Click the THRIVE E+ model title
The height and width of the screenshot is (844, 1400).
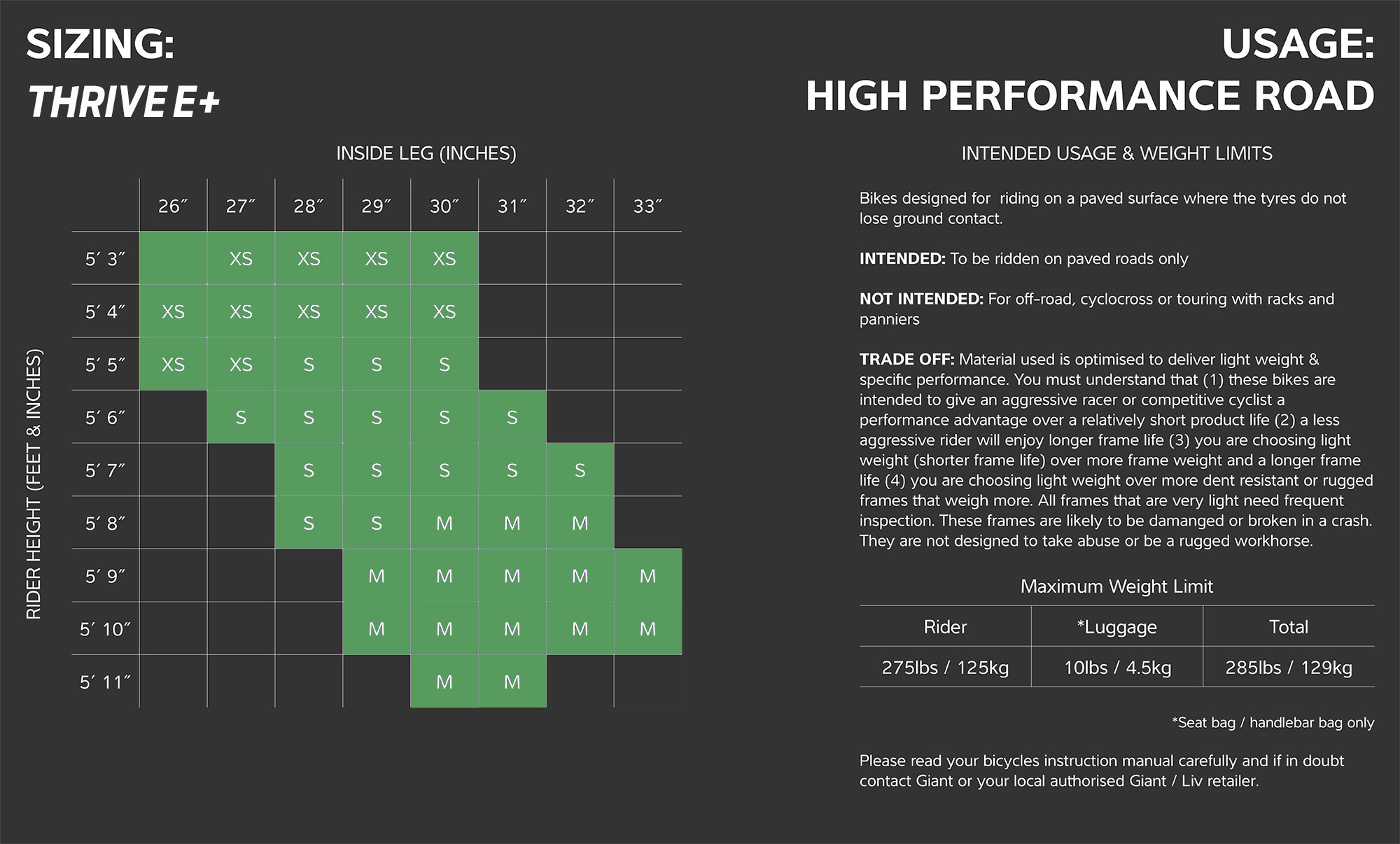pyautogui.click(x=124, y=102)
